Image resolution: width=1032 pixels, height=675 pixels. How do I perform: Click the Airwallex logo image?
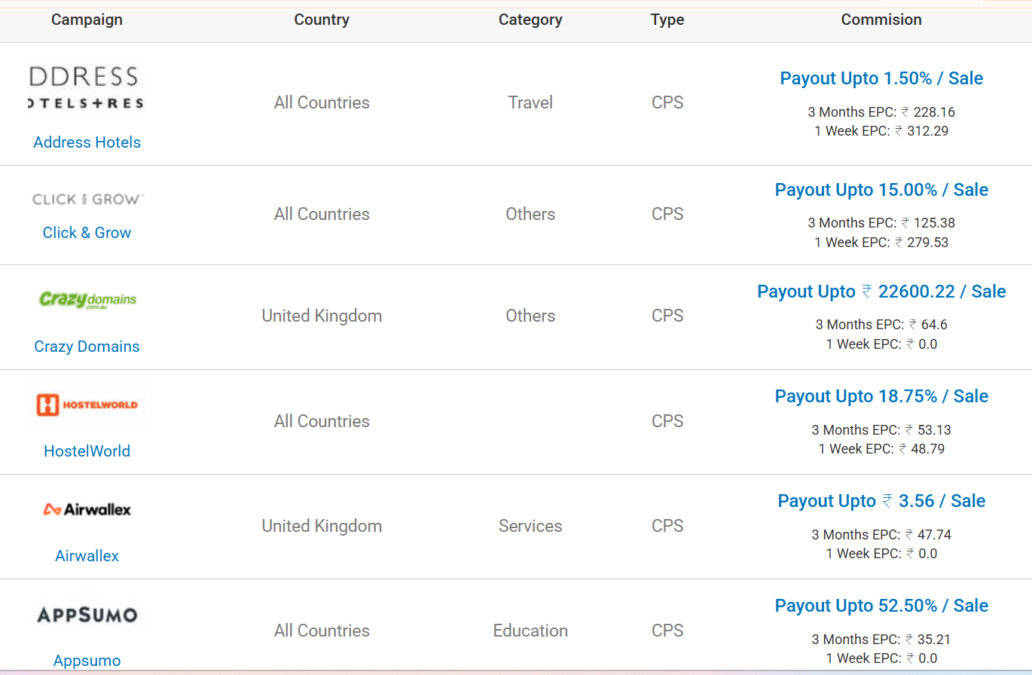tap(87, 509)
